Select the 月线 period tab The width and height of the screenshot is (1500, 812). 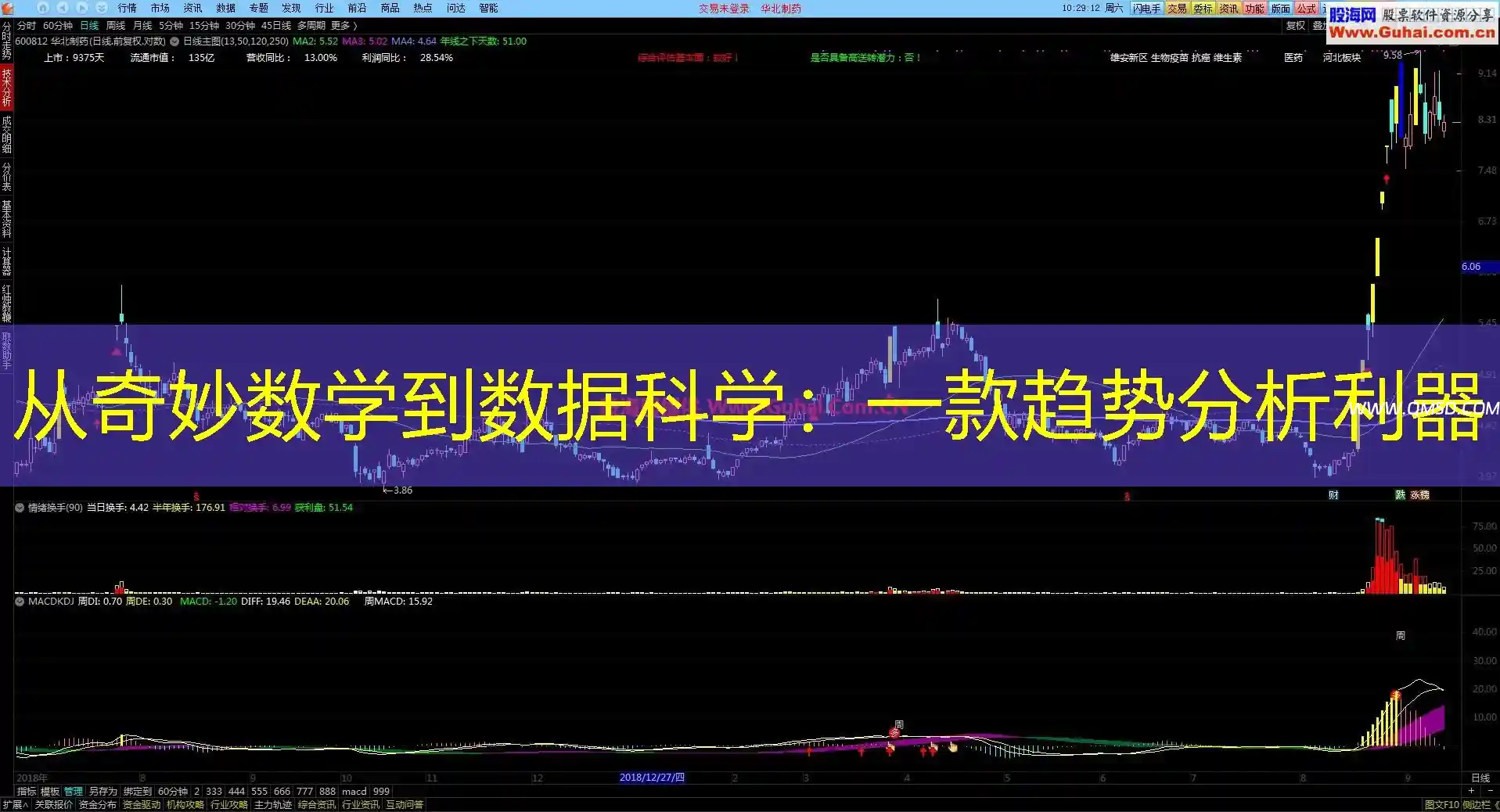(x=142, y=26)
